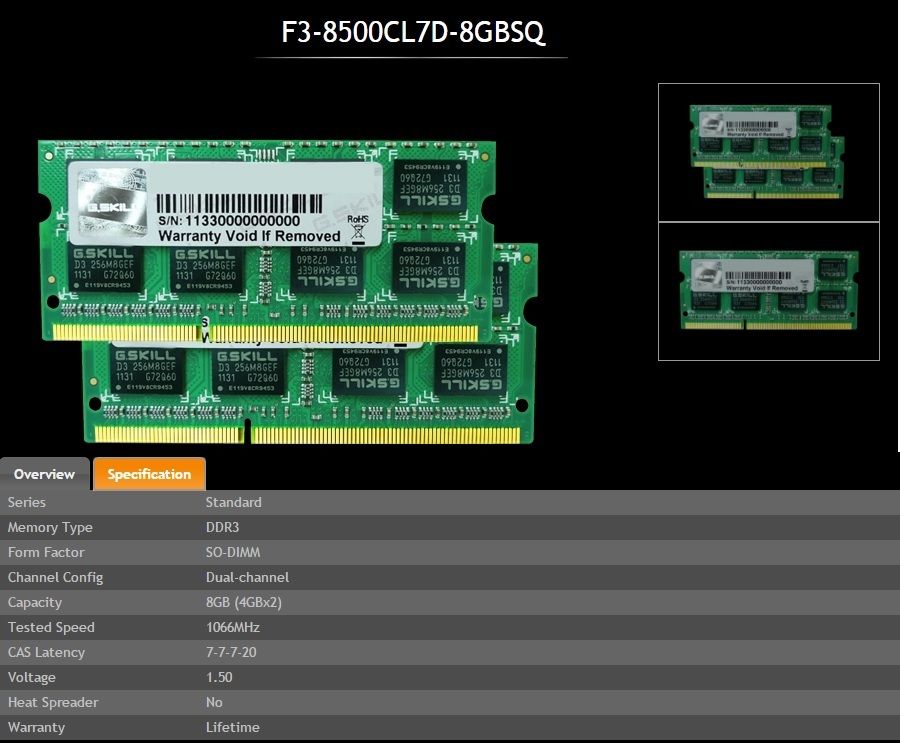Image resolution: width=900 pixels, height=744 pixels.
Task: Click the F3-8500CL7D-8GBSQ product title
Action: tap(412, 32)
